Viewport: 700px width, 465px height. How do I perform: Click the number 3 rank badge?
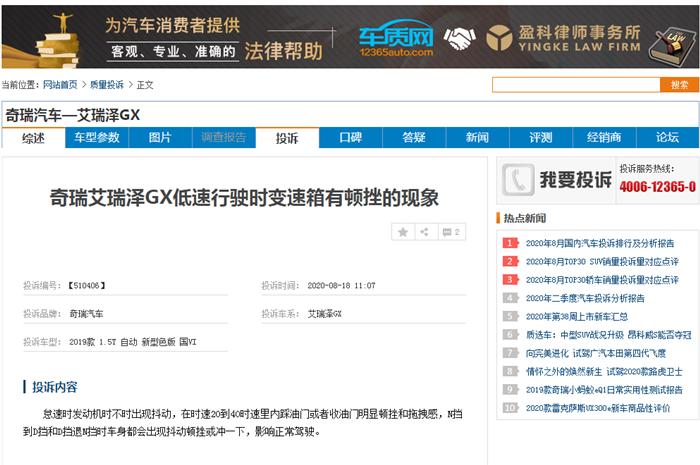click(510, 280)
